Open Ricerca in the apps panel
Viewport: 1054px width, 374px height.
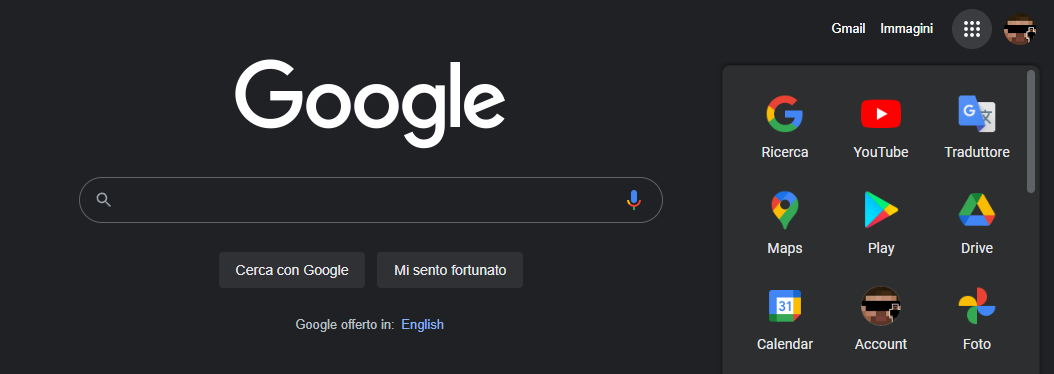tap(784, 128)
